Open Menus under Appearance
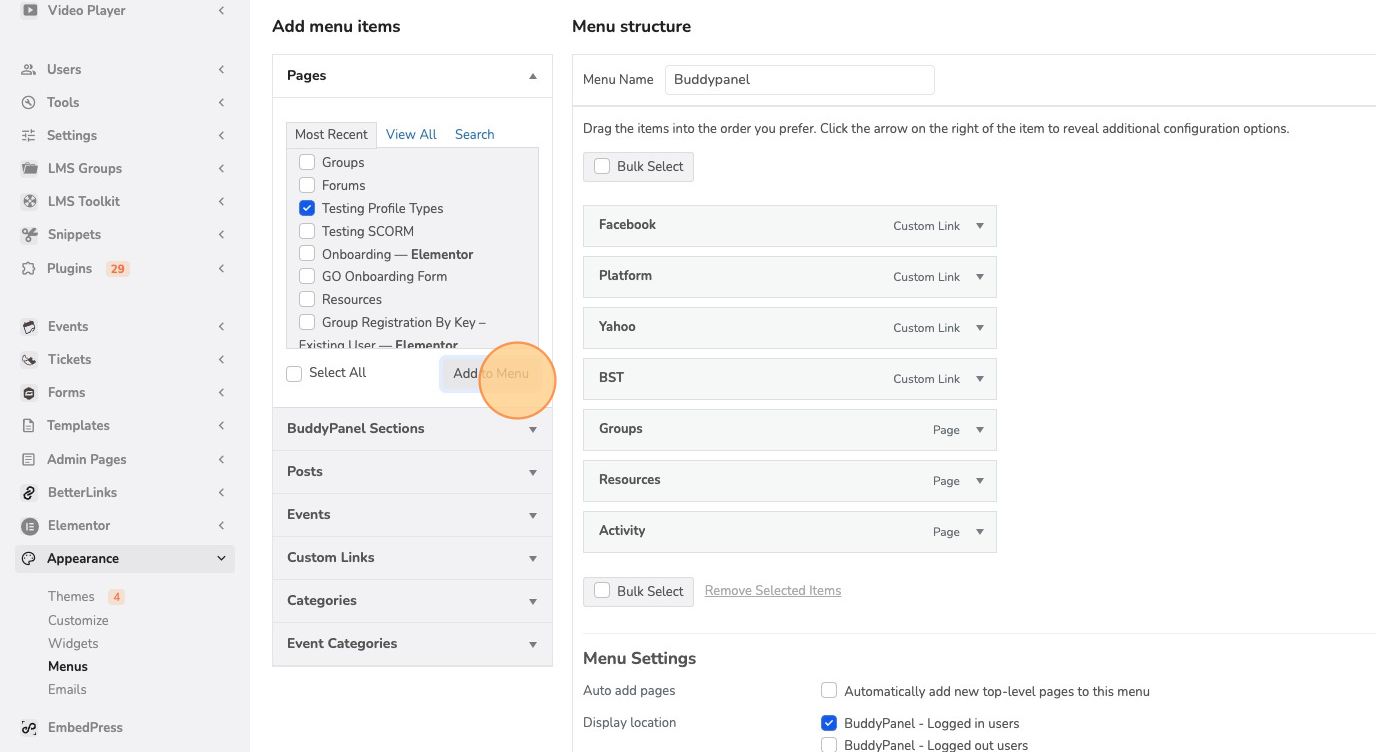1376x752 pixels. coord(68,666)
